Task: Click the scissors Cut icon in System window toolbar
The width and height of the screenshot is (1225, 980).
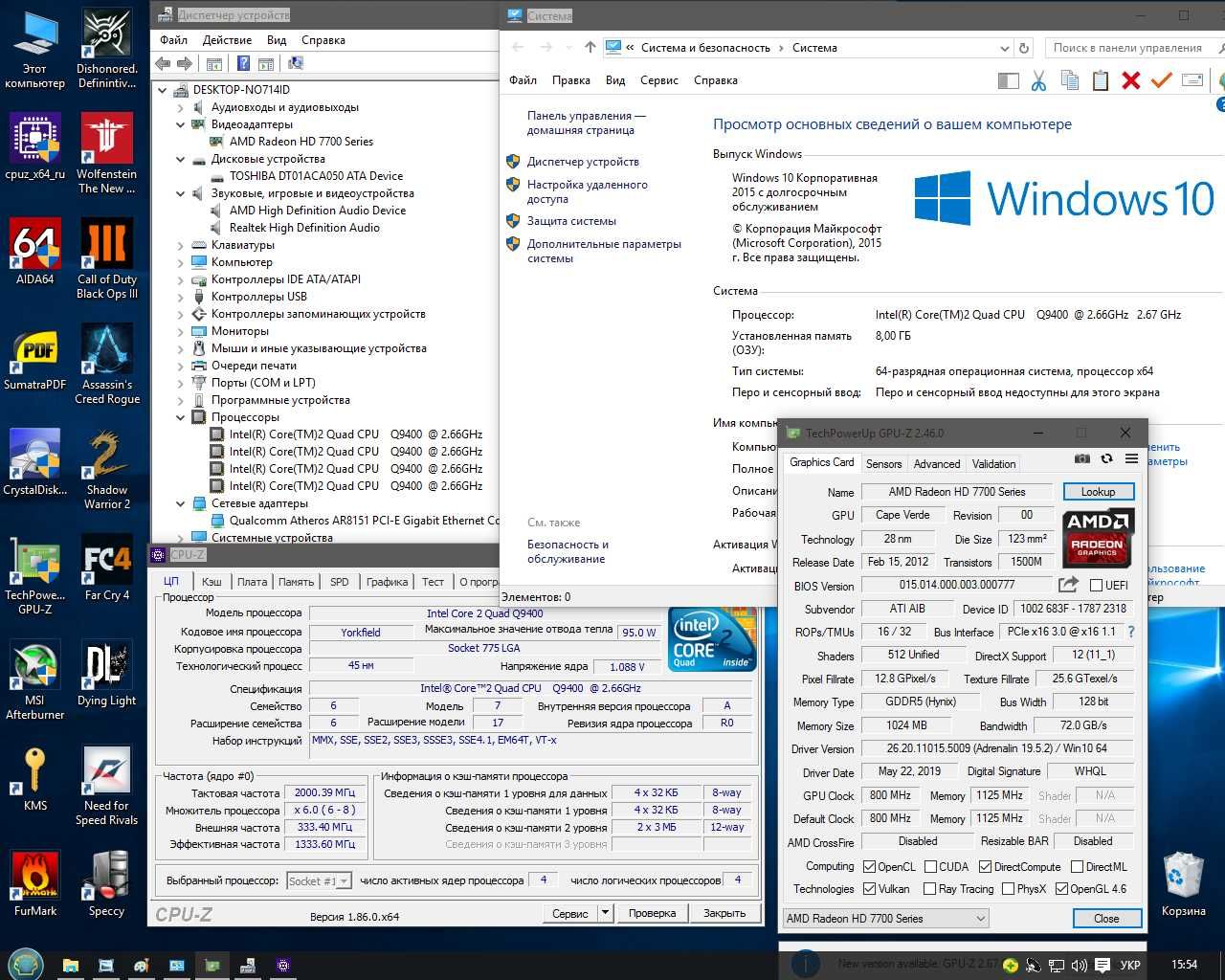Action: coord(1038,80)
